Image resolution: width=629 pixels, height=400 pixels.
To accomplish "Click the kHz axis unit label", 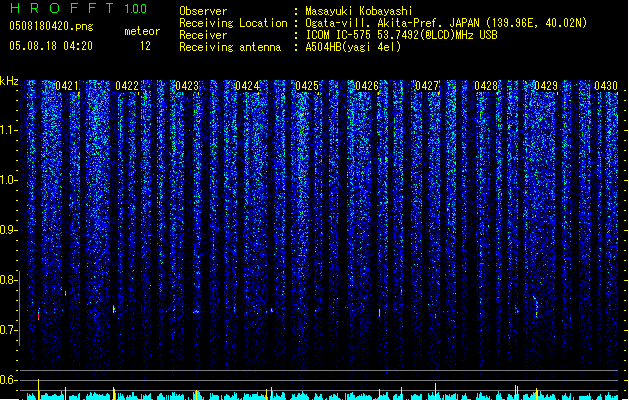I will [9, 81].
